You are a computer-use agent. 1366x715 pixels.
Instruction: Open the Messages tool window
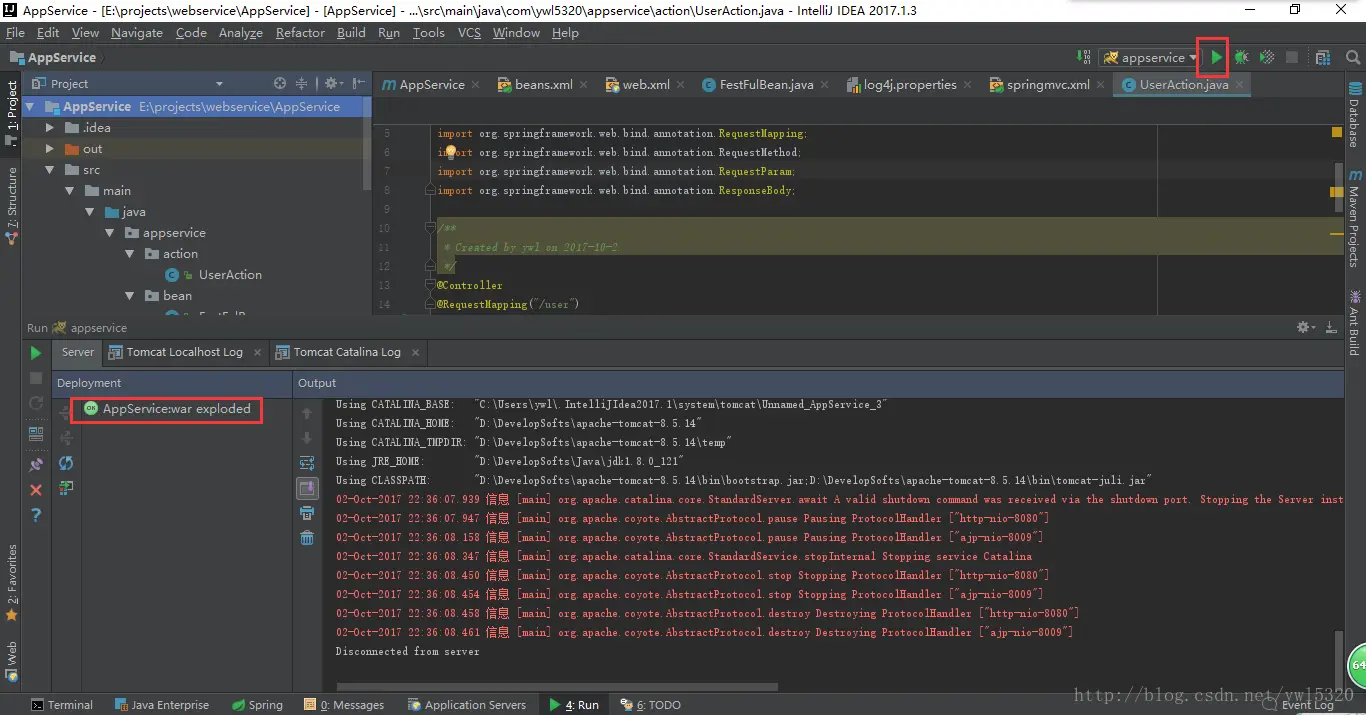[345, 705]
